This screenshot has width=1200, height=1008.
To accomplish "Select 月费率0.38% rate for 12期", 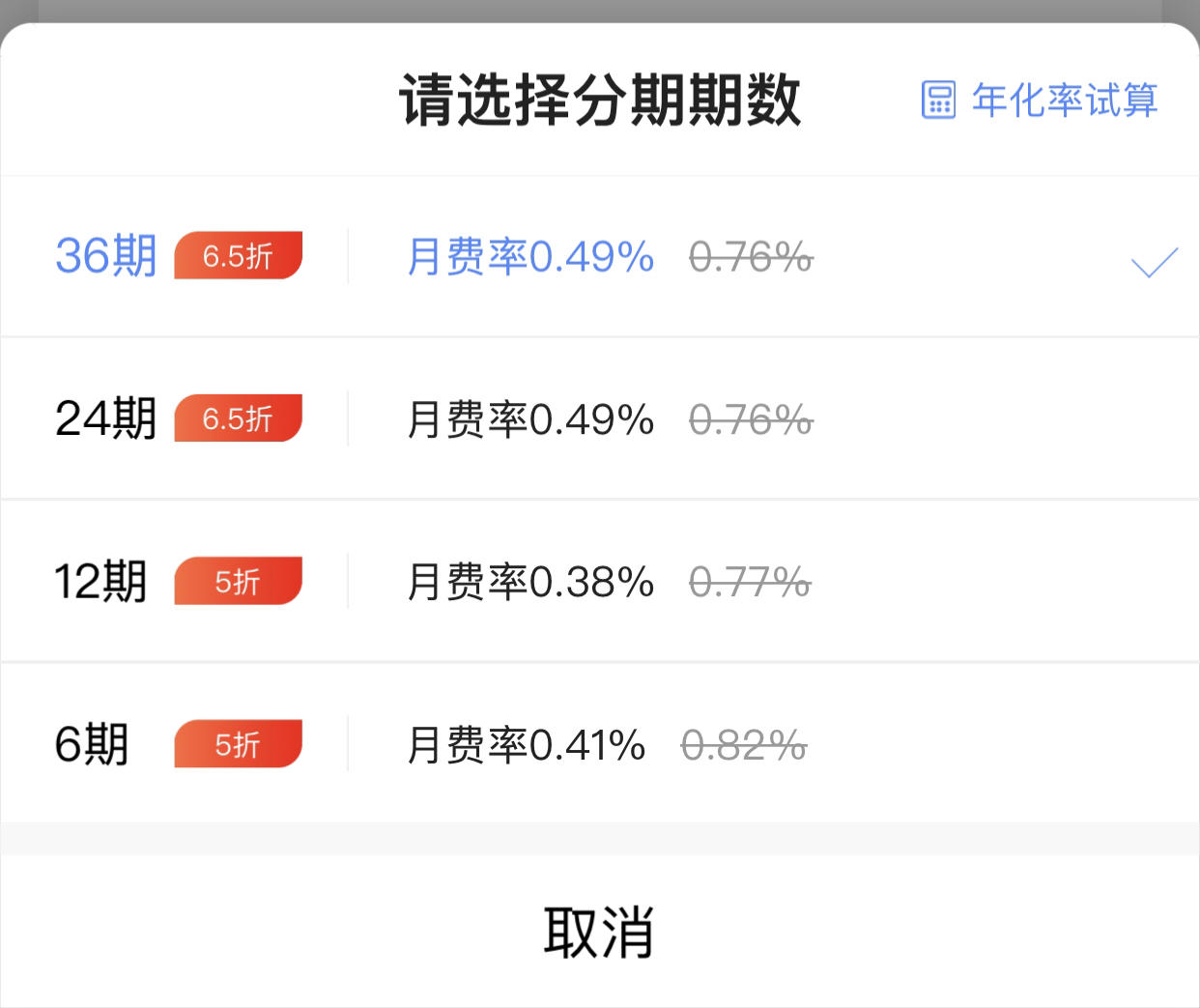I will 530,582.
